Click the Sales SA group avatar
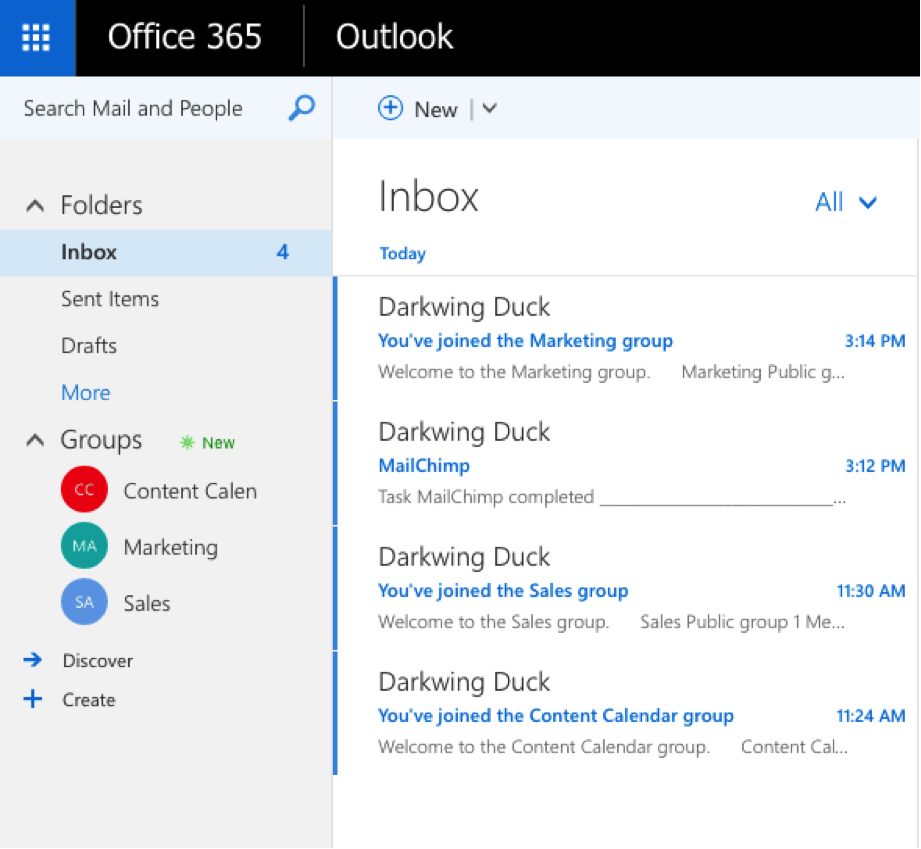 (84, 602)
